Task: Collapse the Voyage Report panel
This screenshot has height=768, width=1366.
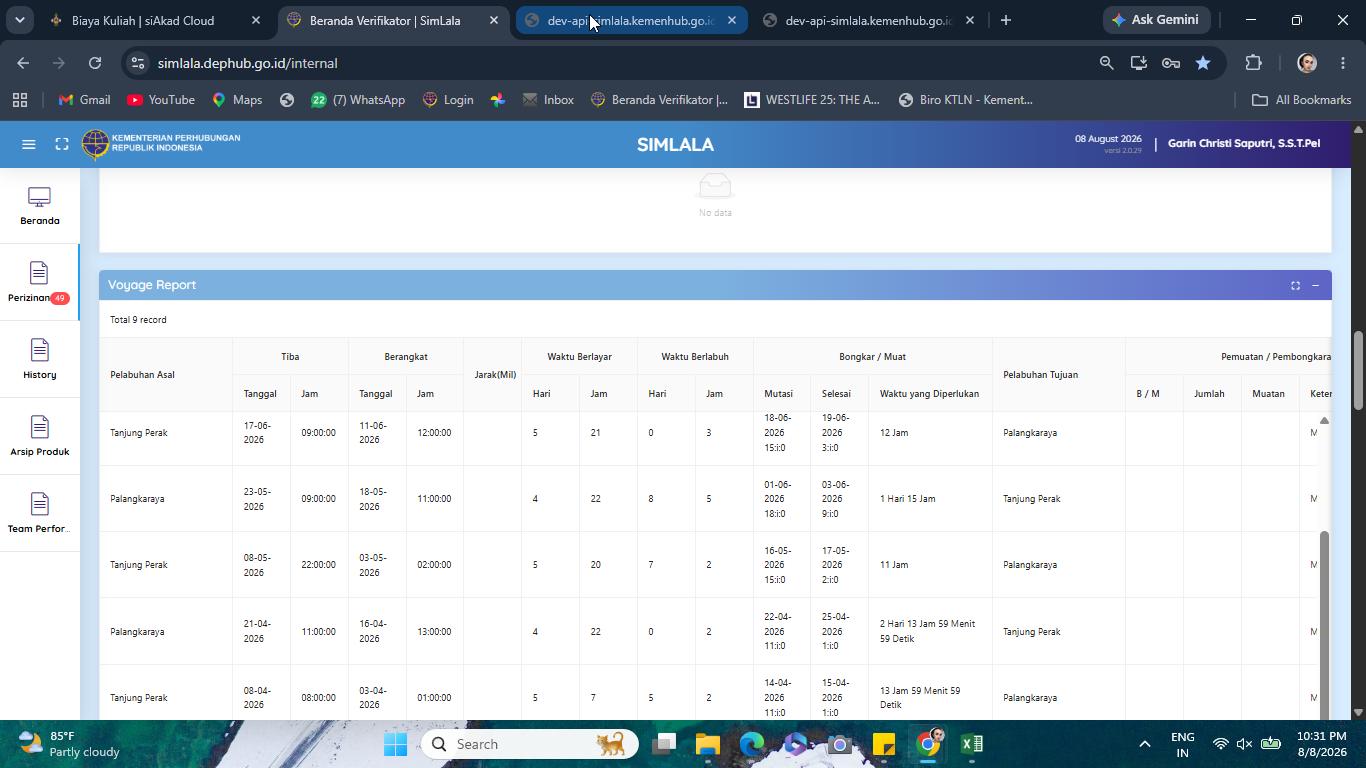Action: tap(1316, 286)
